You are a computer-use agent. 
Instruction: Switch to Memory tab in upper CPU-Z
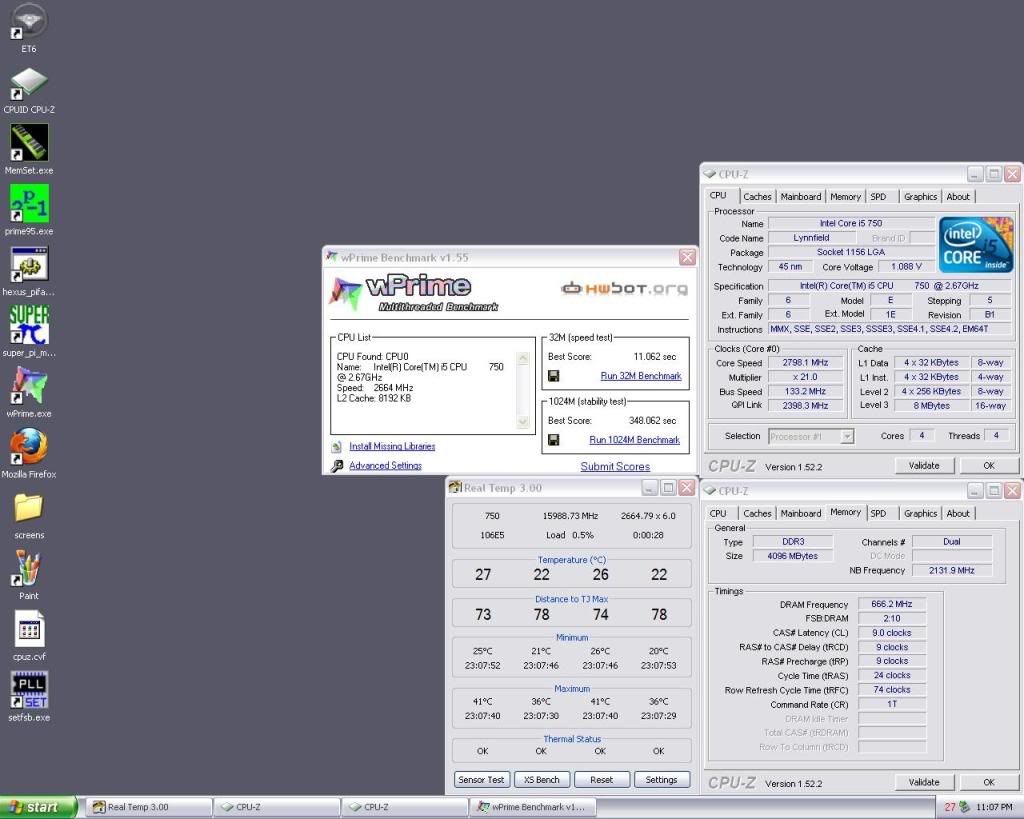846,197
